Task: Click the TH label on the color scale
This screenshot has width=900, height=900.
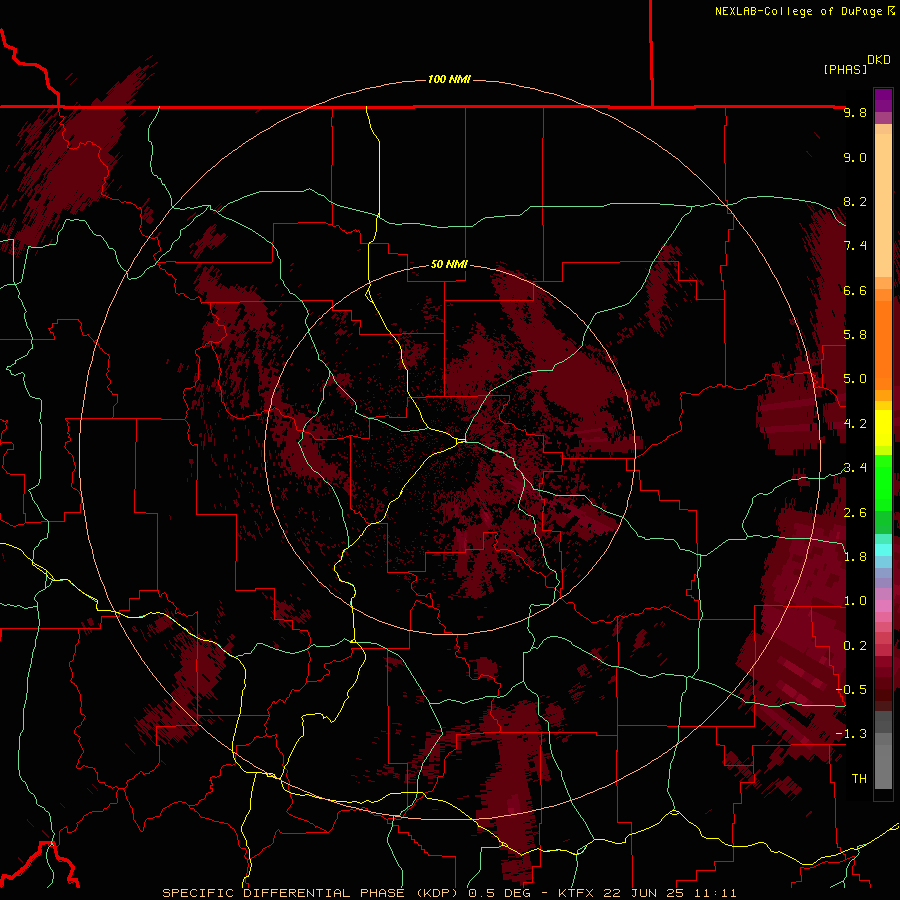Action: tap(859, 779)
